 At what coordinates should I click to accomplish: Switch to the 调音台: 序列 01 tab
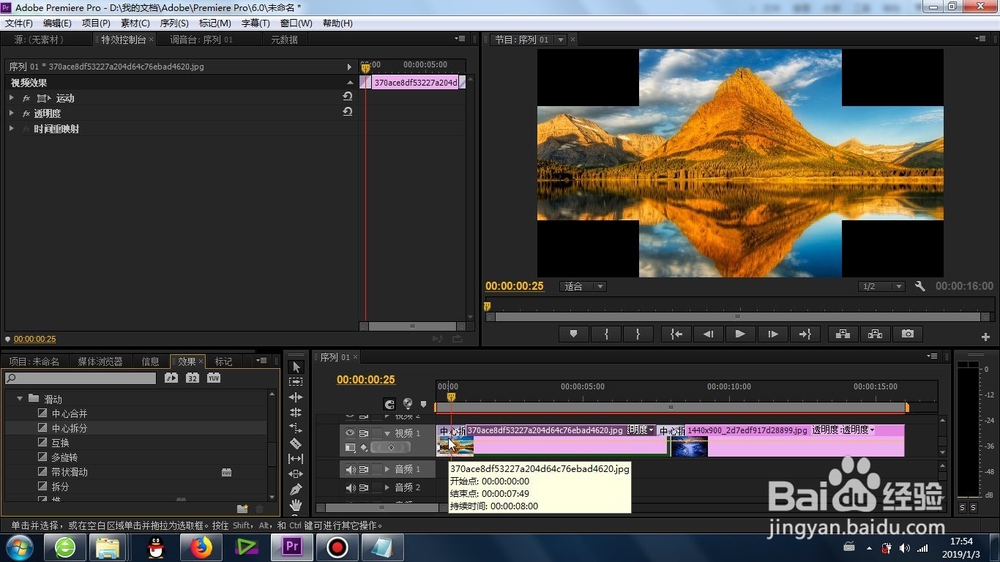pos(201,40)
